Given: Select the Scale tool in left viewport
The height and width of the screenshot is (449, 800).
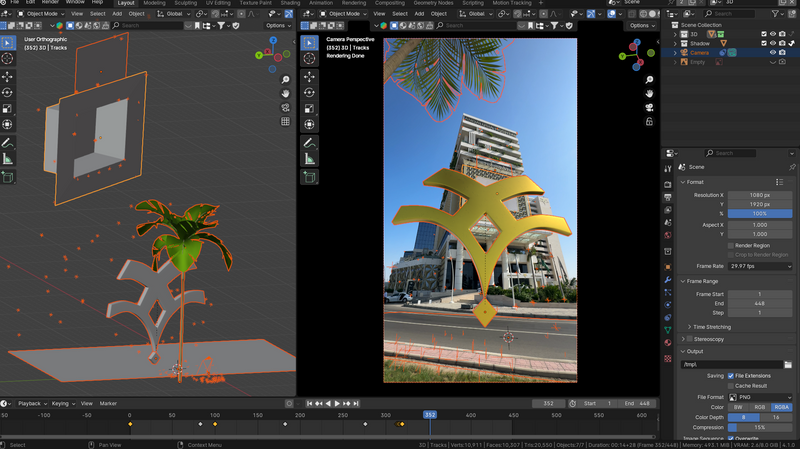Looking at the screenshot, I should point(8,108).
